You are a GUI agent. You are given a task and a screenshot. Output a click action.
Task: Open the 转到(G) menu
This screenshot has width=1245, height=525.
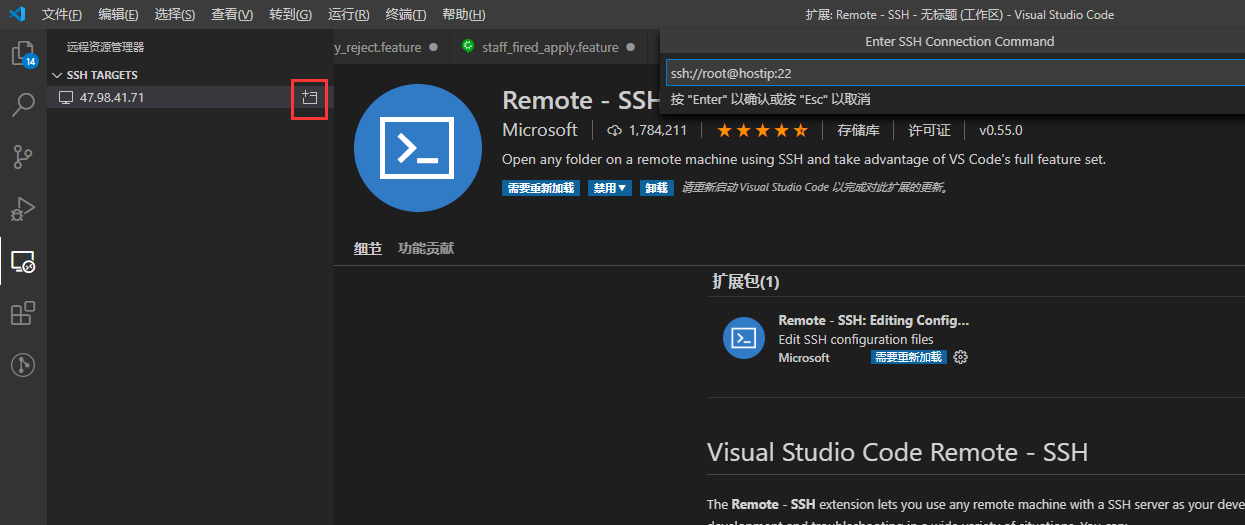pos(290,15)
